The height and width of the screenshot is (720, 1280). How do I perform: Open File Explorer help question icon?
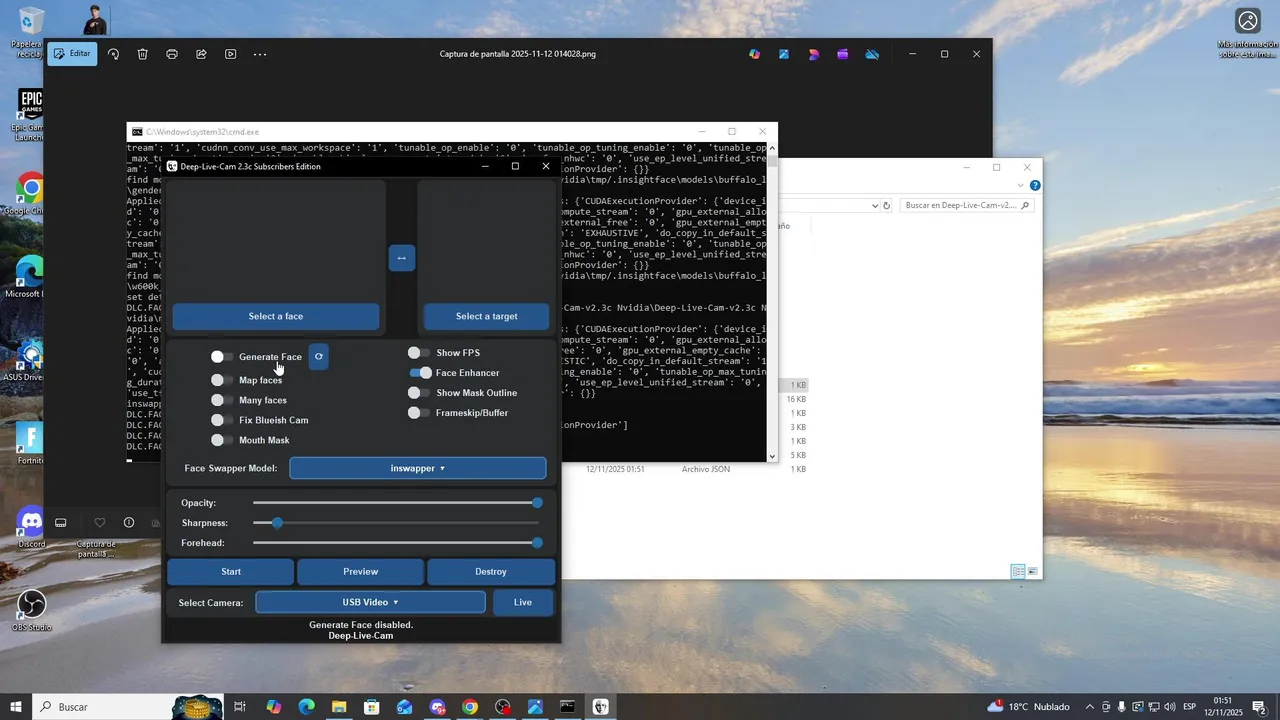(x=1035, y=185)
